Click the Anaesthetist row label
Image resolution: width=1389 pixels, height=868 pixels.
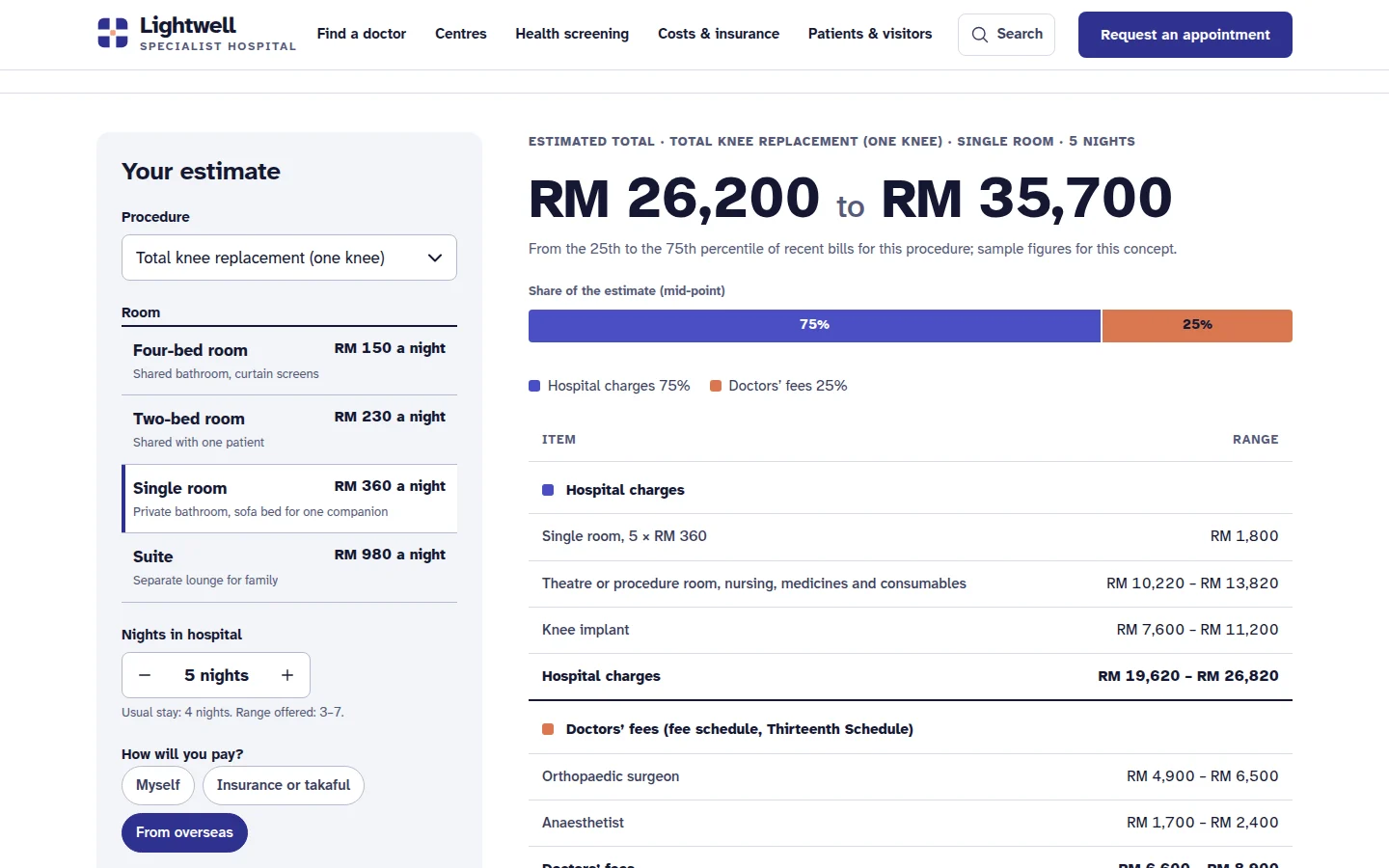pos(583,823)
